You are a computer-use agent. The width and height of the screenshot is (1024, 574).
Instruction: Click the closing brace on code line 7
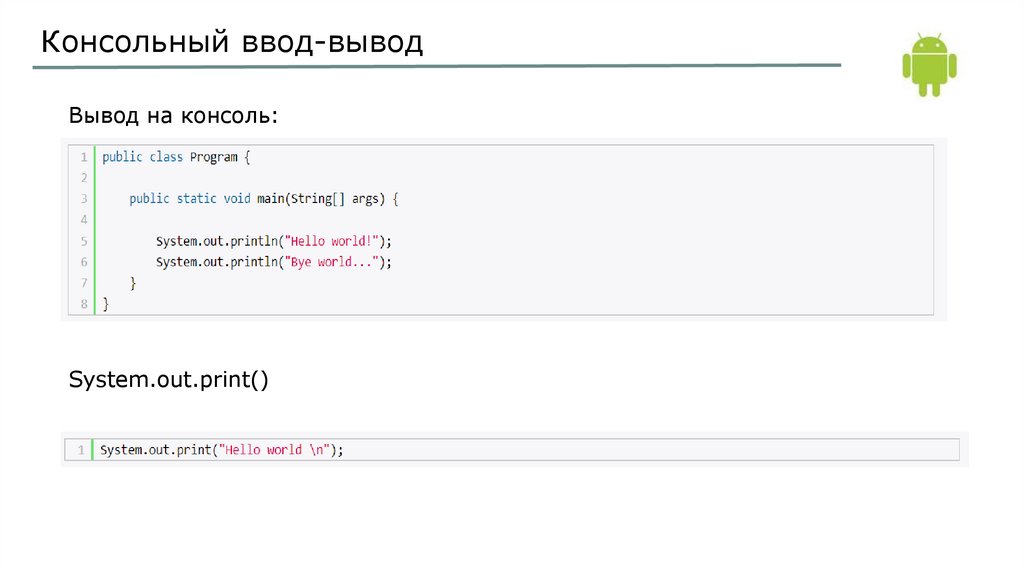point(133,283)
